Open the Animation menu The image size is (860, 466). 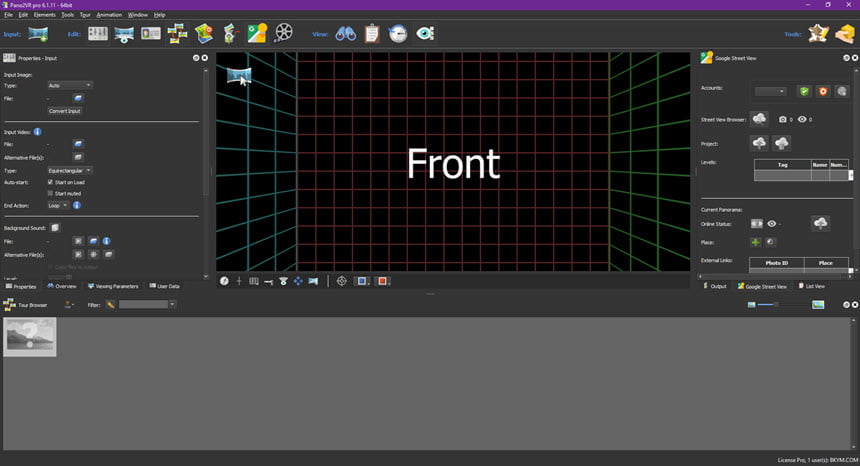109,15
